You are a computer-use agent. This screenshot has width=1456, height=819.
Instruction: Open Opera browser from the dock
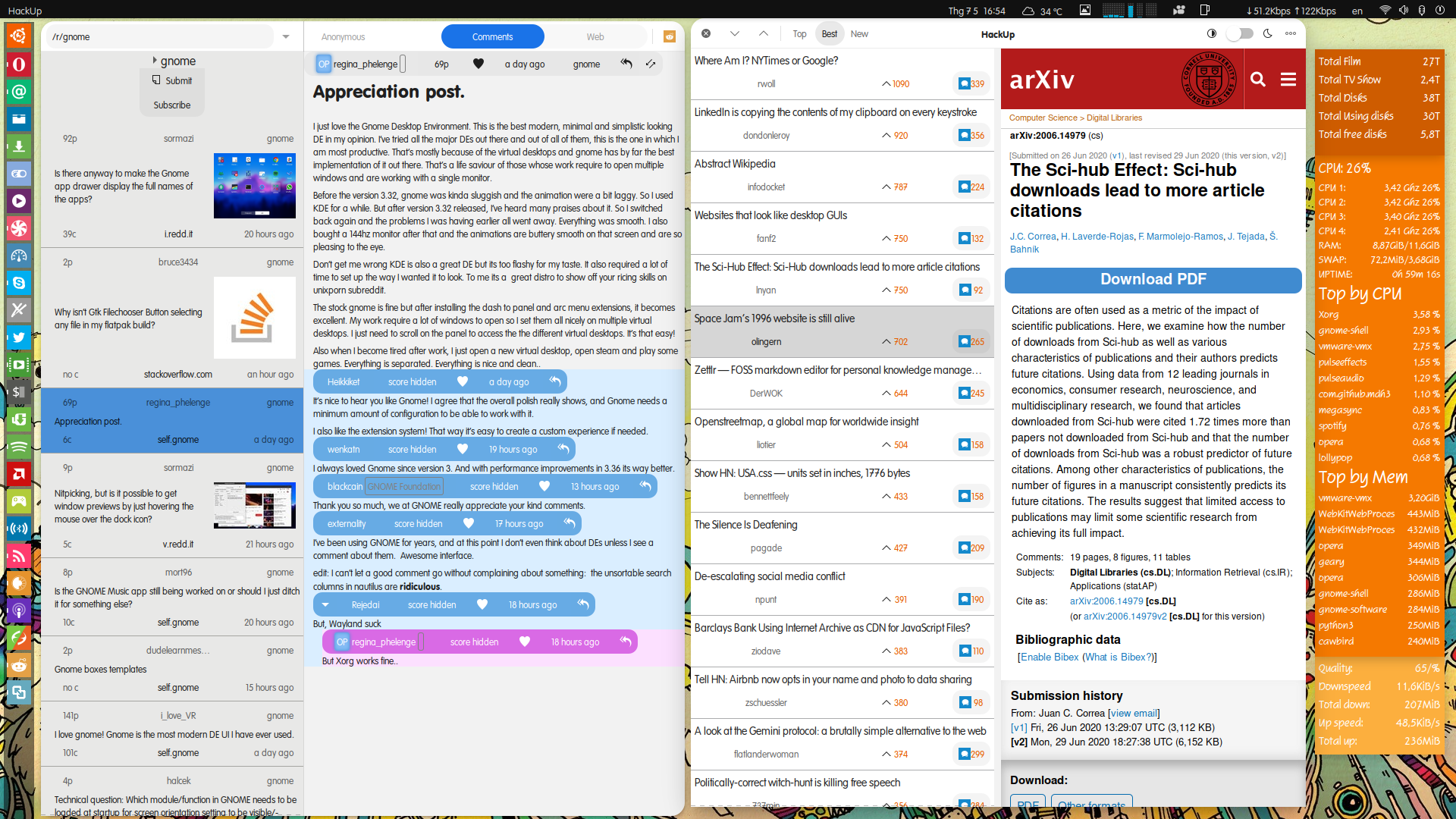tap(19, 64)
